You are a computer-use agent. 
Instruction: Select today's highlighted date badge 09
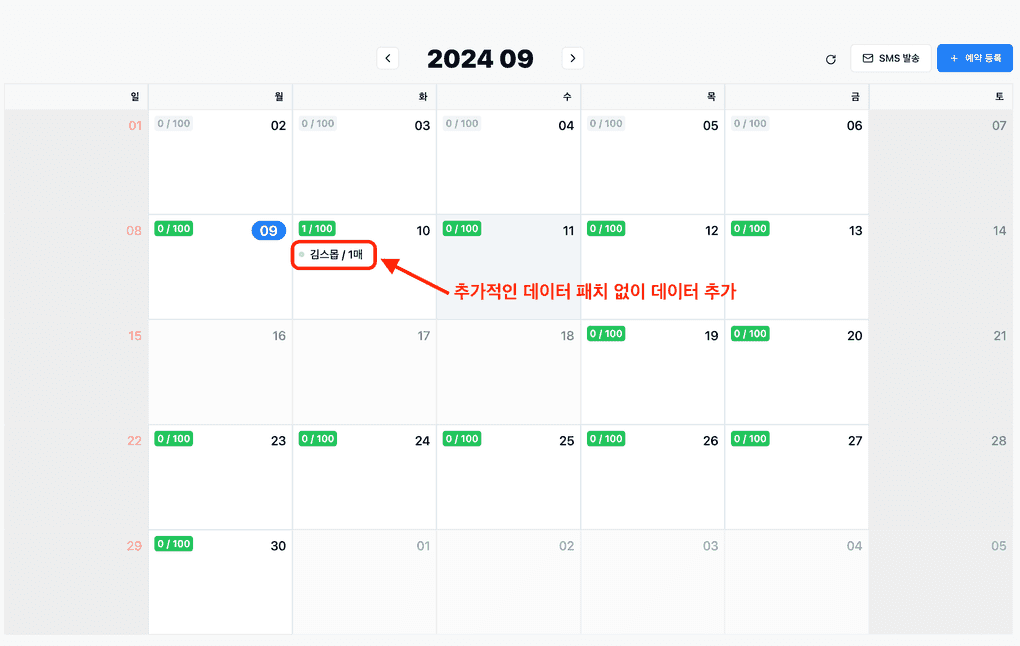click(268, 230)
